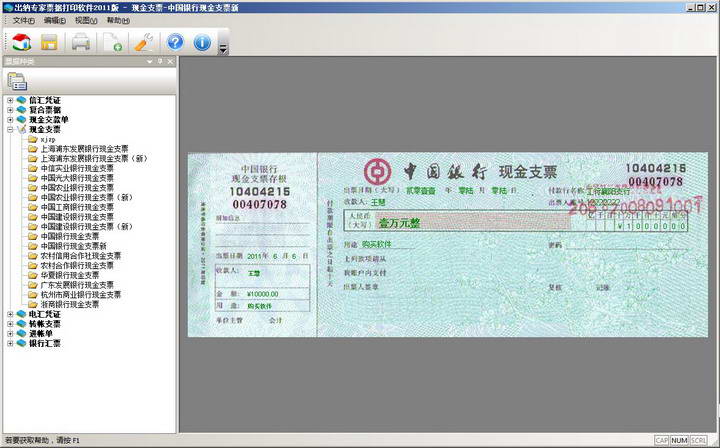Select 杭州市商业银行现金支票 template

(81, 295)
